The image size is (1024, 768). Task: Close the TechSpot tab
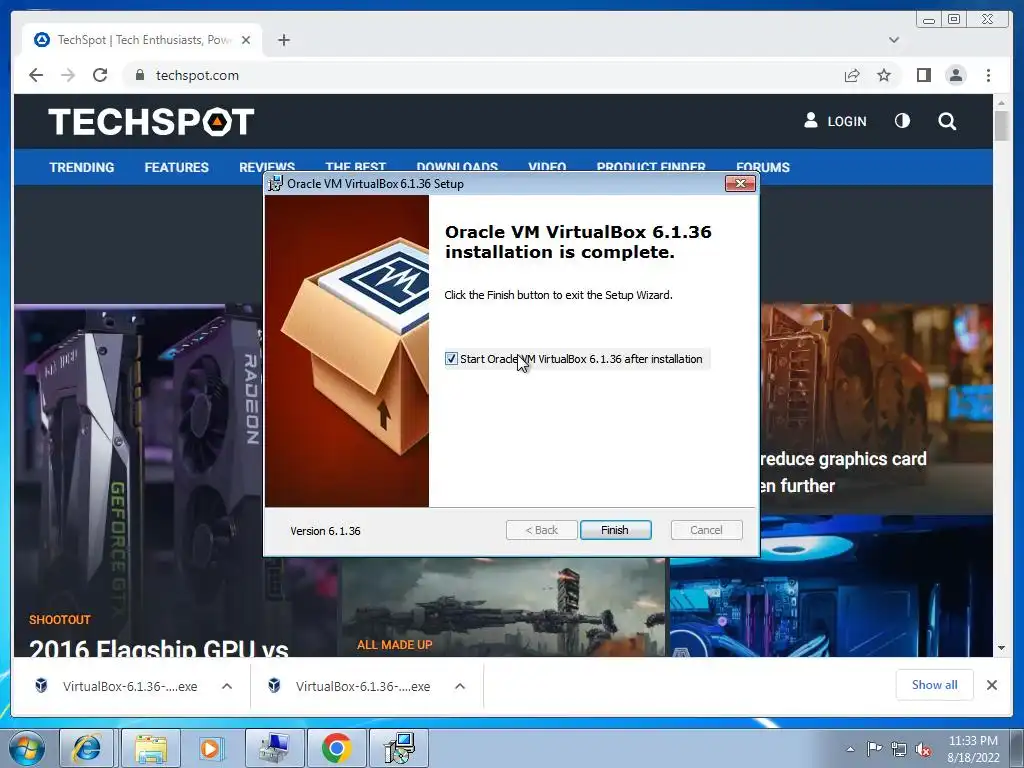[246, 40]
